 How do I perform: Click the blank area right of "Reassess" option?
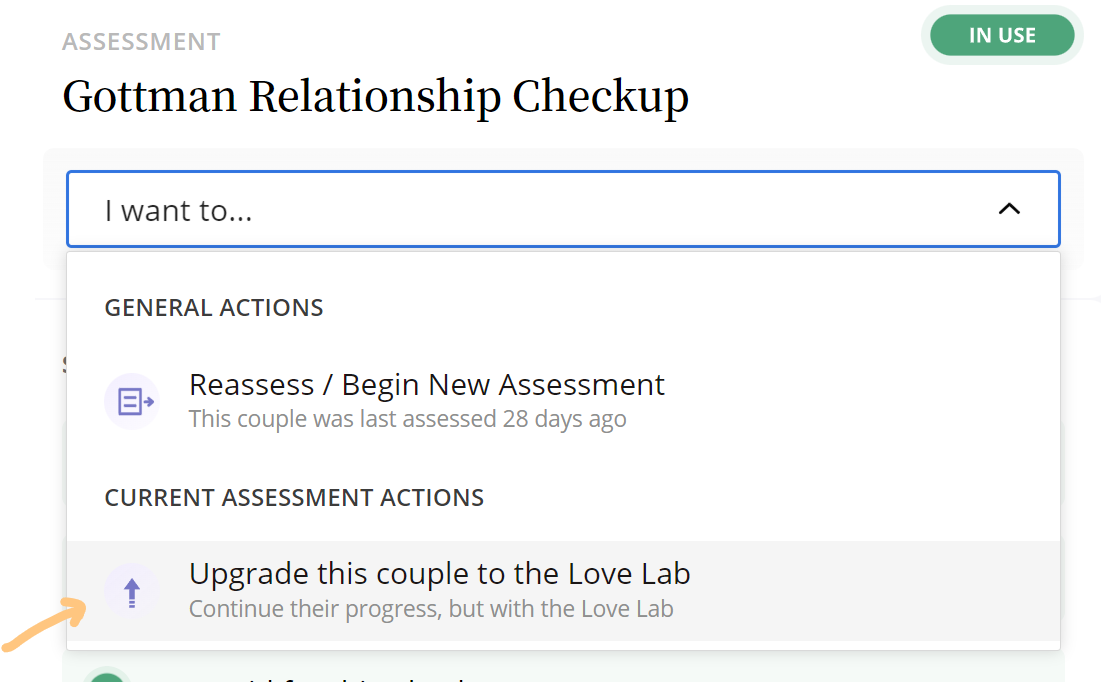(850, 400)
